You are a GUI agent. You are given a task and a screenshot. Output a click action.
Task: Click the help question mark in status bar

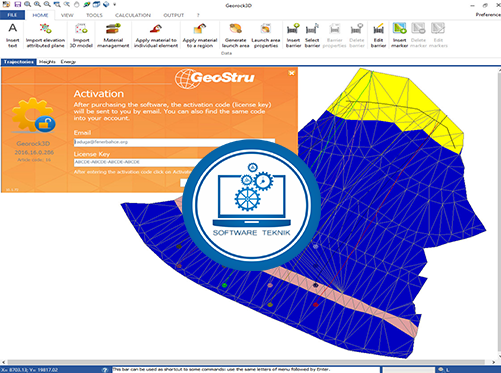tap(105, 370)
